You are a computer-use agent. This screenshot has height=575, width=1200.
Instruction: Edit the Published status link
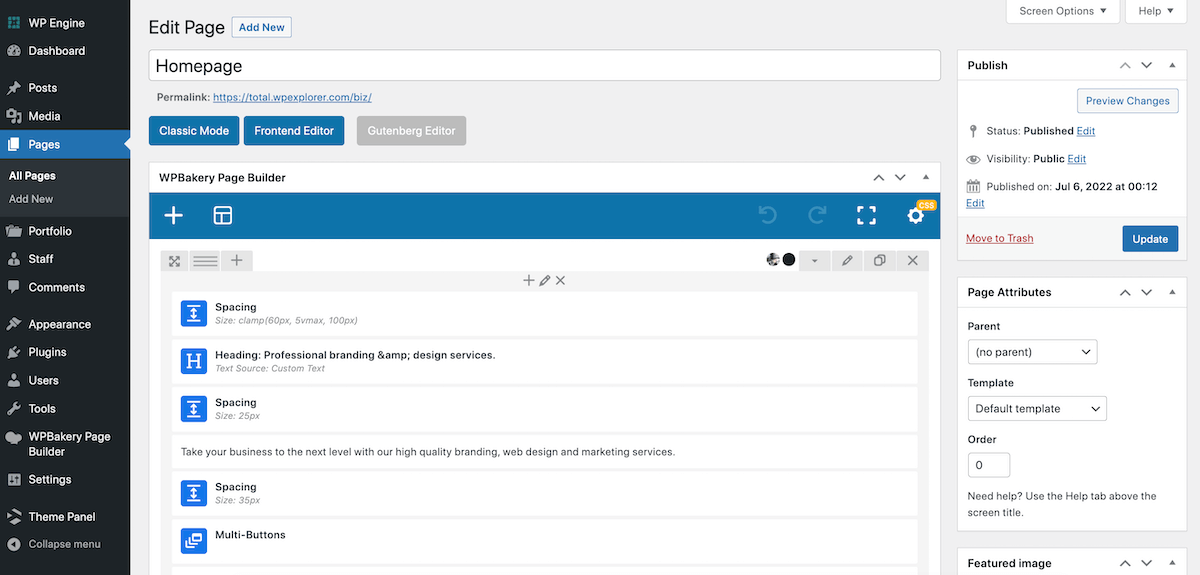pyautogui.click(x=1085, y=131)
